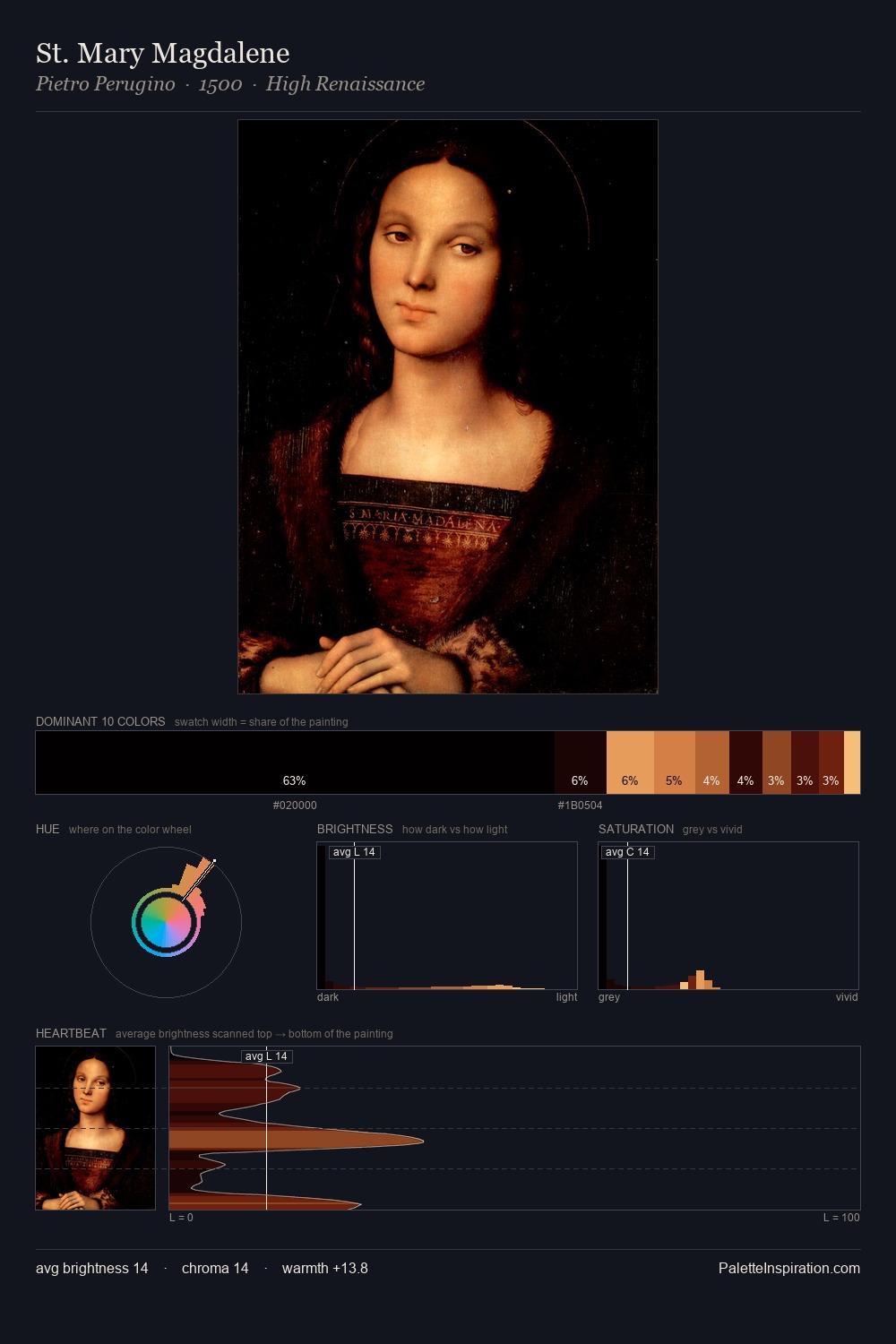Click "how dark vs how light" caption
Viewport: 896px width, 1344px height.
click(455, 830)
